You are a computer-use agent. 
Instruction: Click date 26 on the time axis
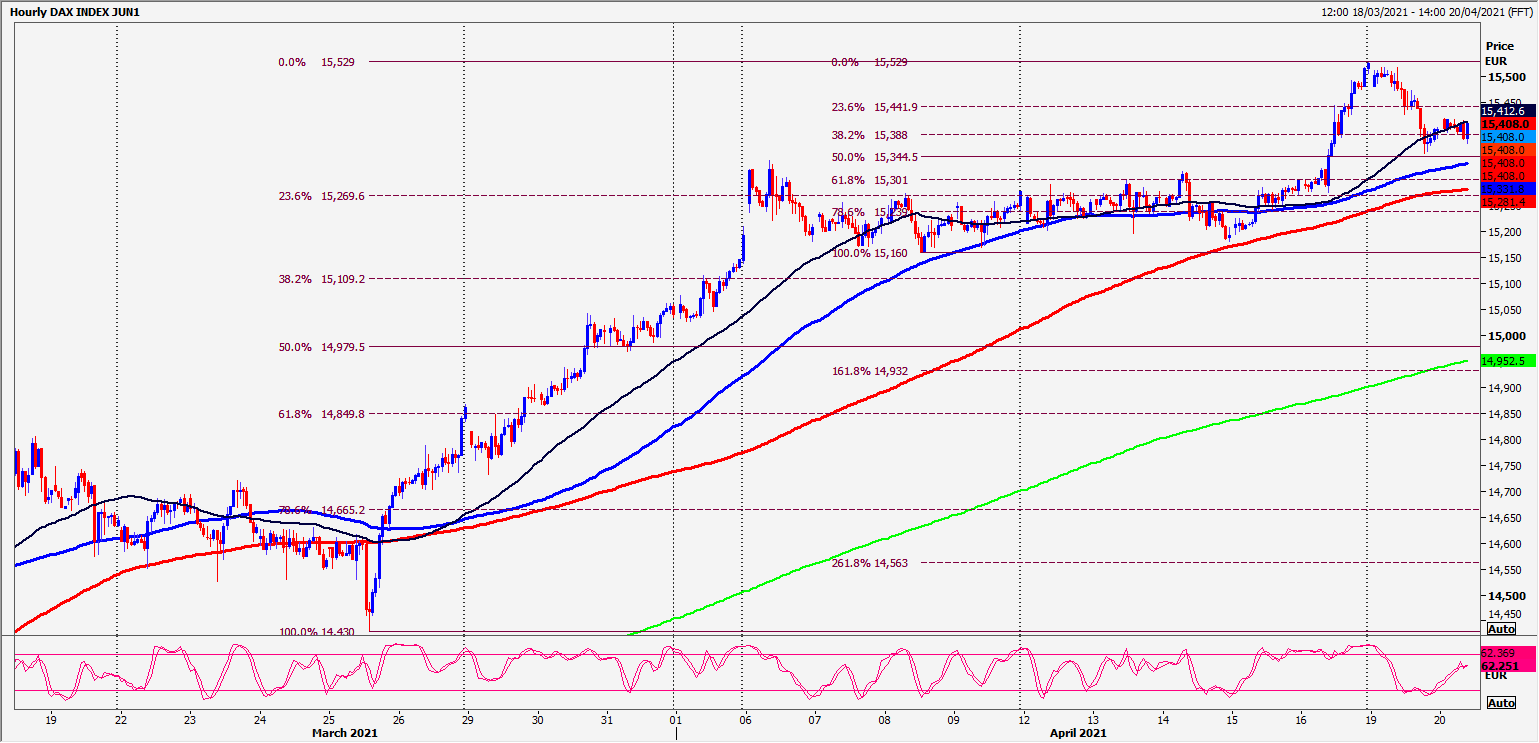click(x=397, y=719)
